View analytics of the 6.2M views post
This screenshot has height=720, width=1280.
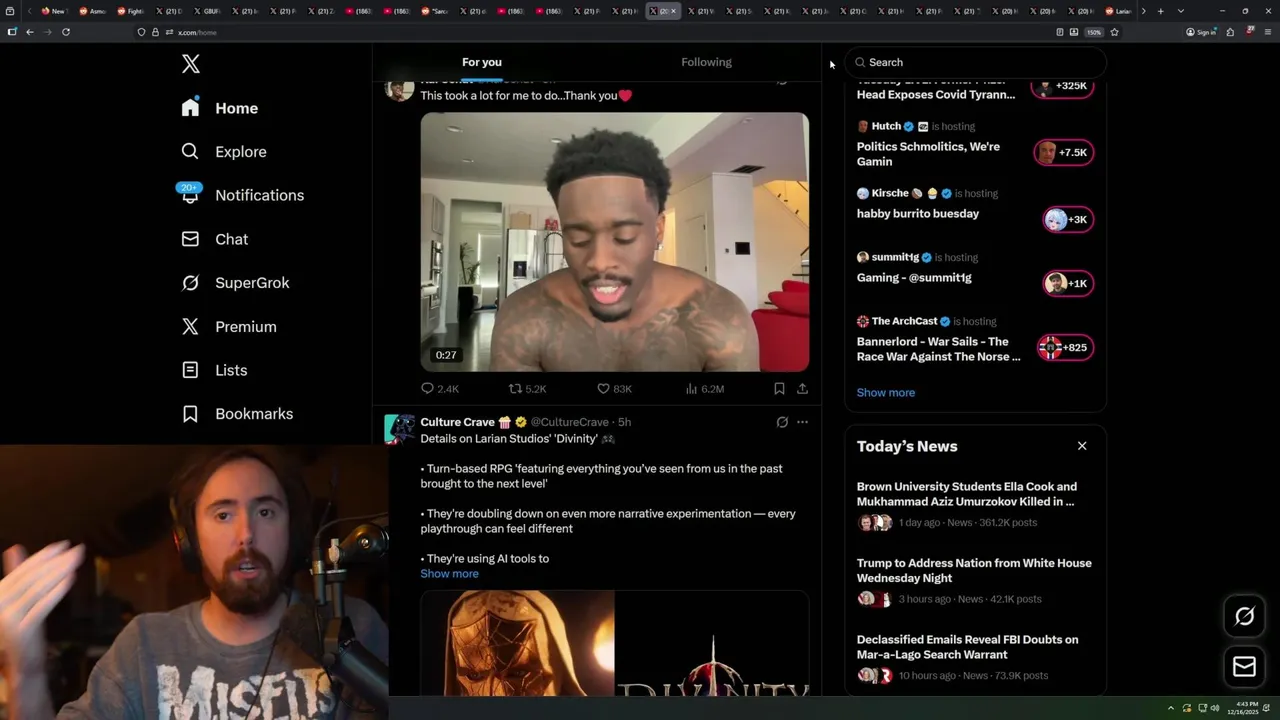point(704,388)
